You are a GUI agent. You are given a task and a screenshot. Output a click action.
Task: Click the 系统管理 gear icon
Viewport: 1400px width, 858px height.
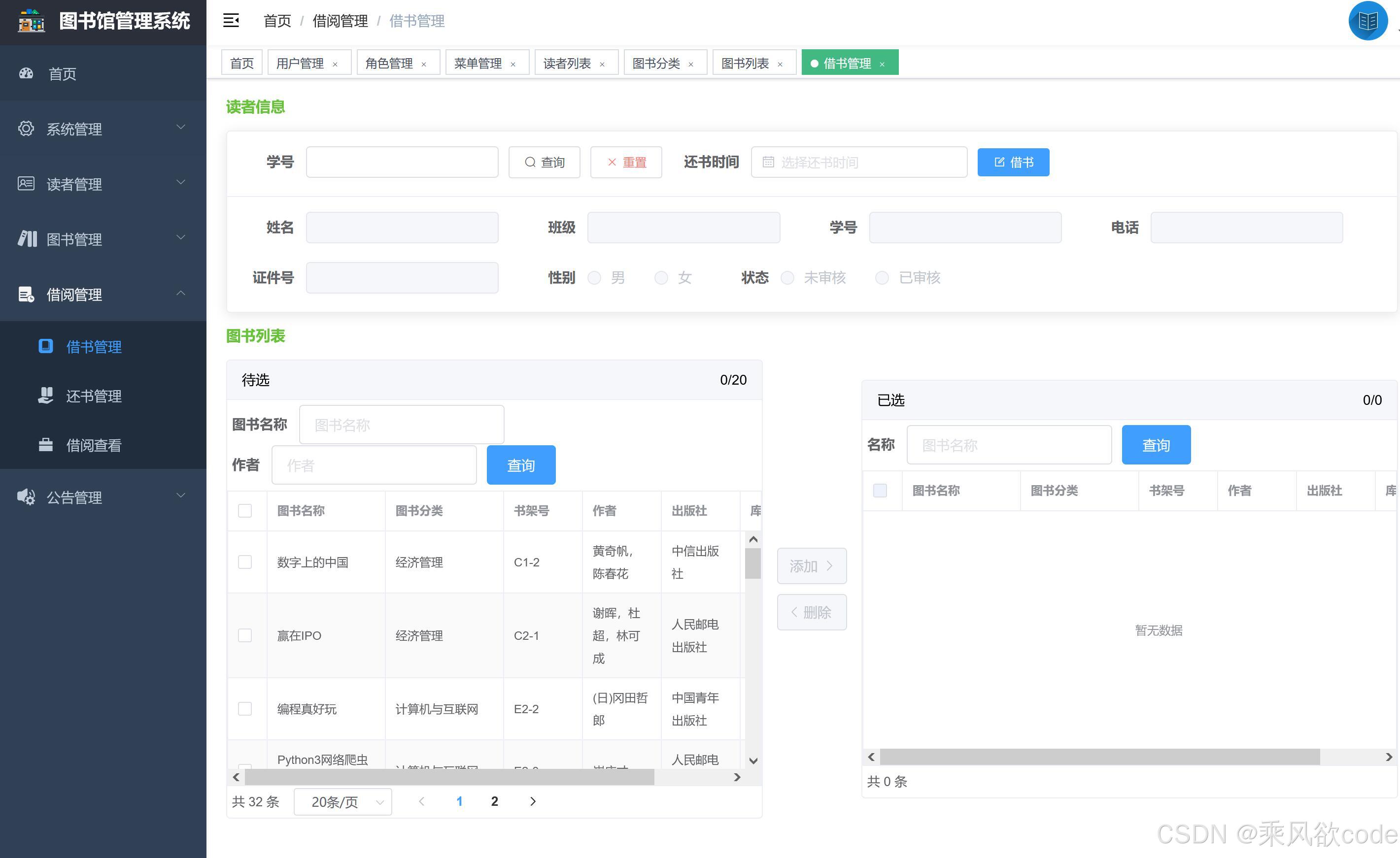pyautogui.click(x=26, y=129)
